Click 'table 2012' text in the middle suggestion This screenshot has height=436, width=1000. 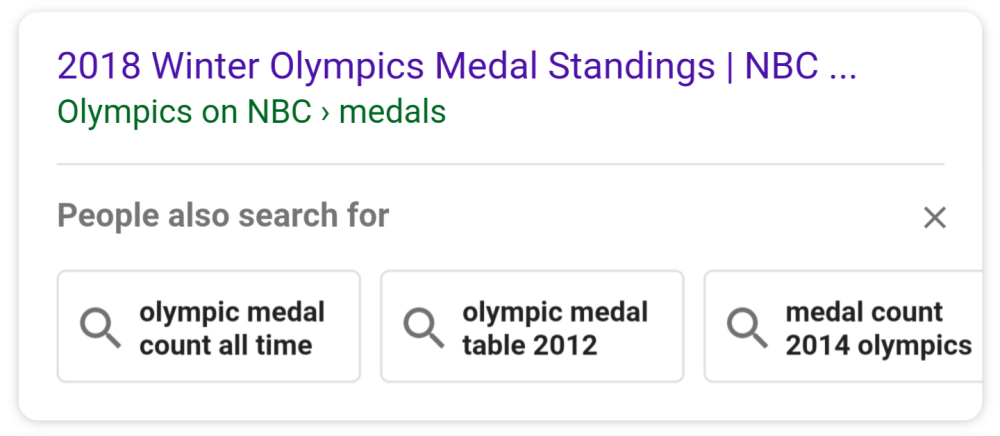(529, 346)
